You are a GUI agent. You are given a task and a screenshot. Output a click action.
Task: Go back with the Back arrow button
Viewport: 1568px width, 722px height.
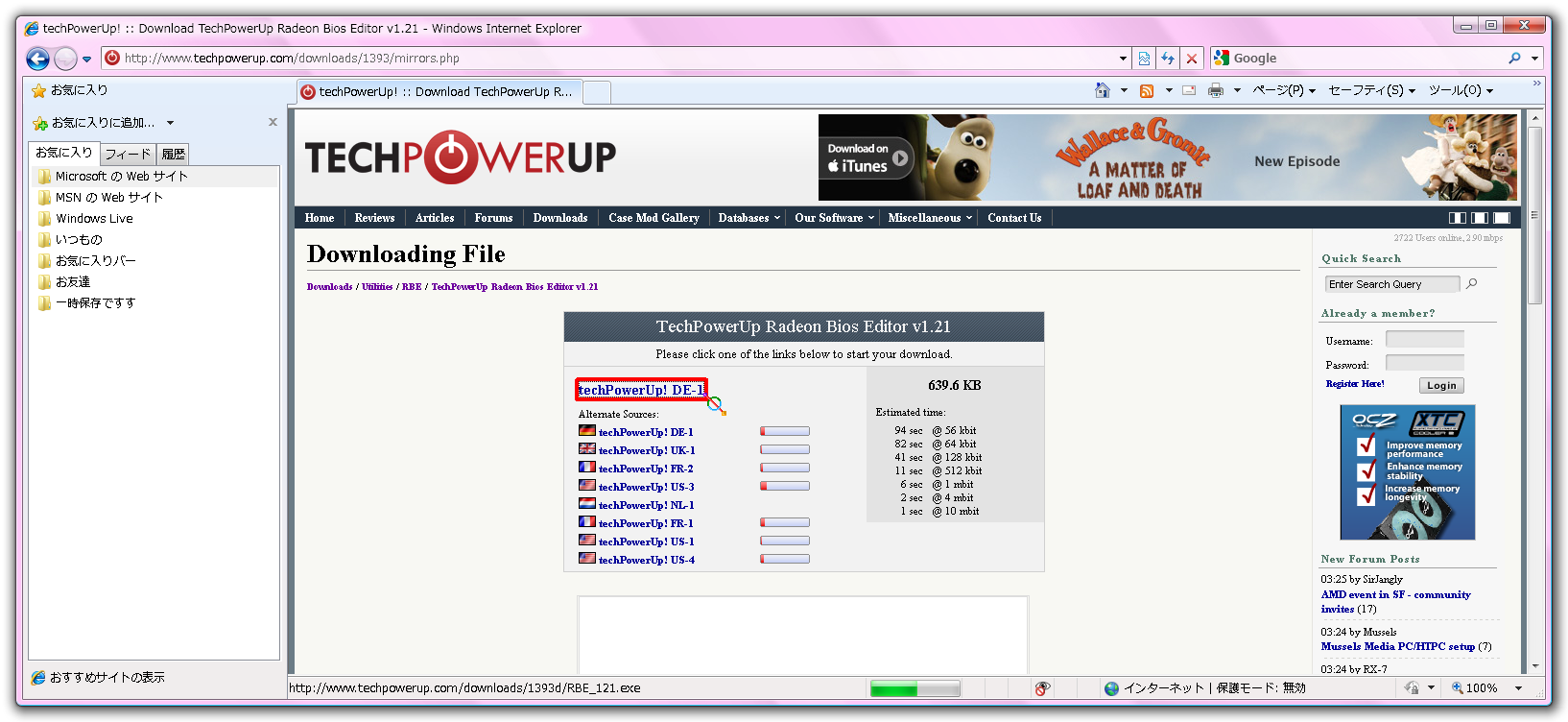pyautogui.click(x=37, y=59)
